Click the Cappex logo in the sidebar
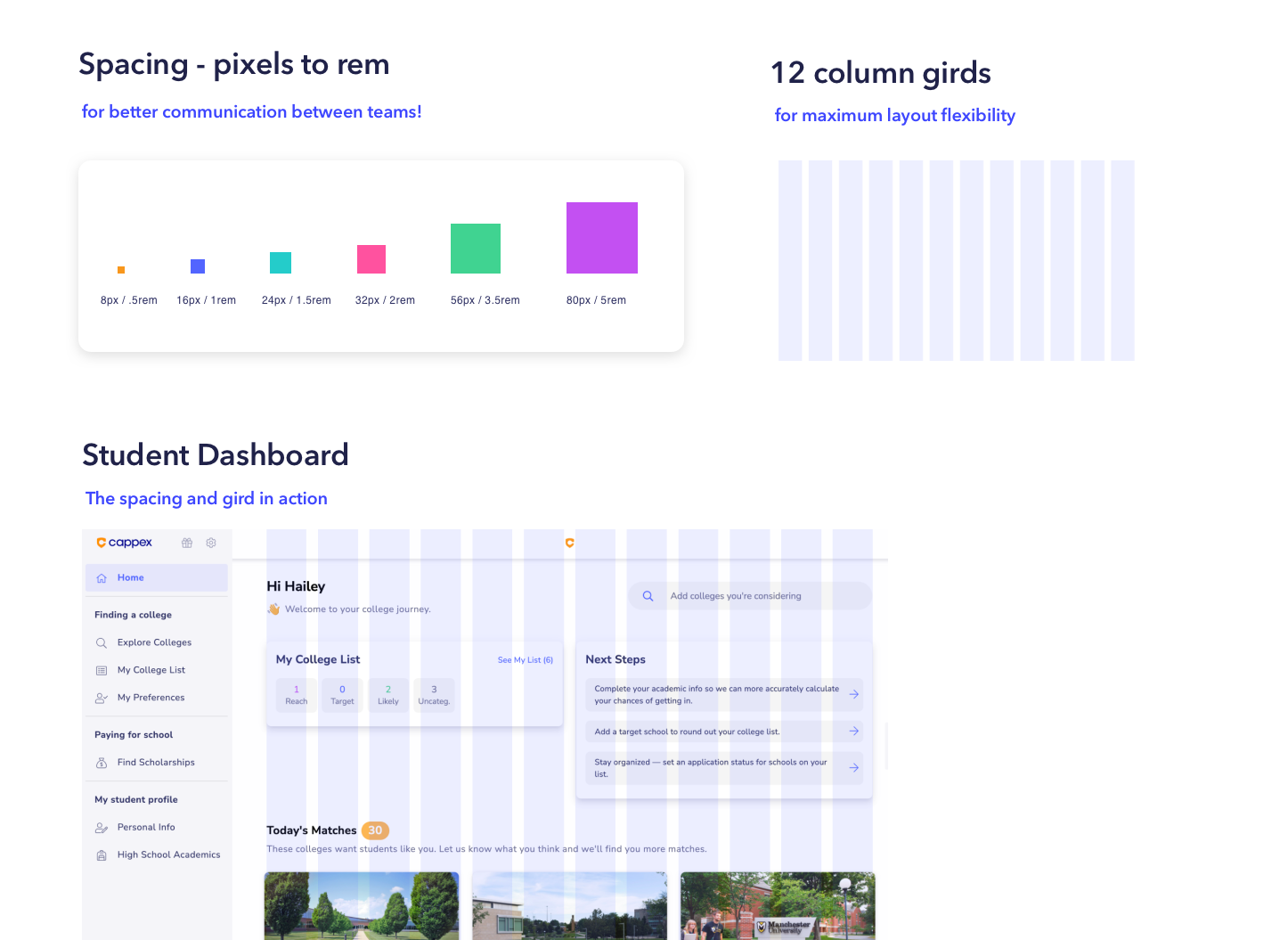The width and height of the screenshot is (1288, 940). point(124,543)
